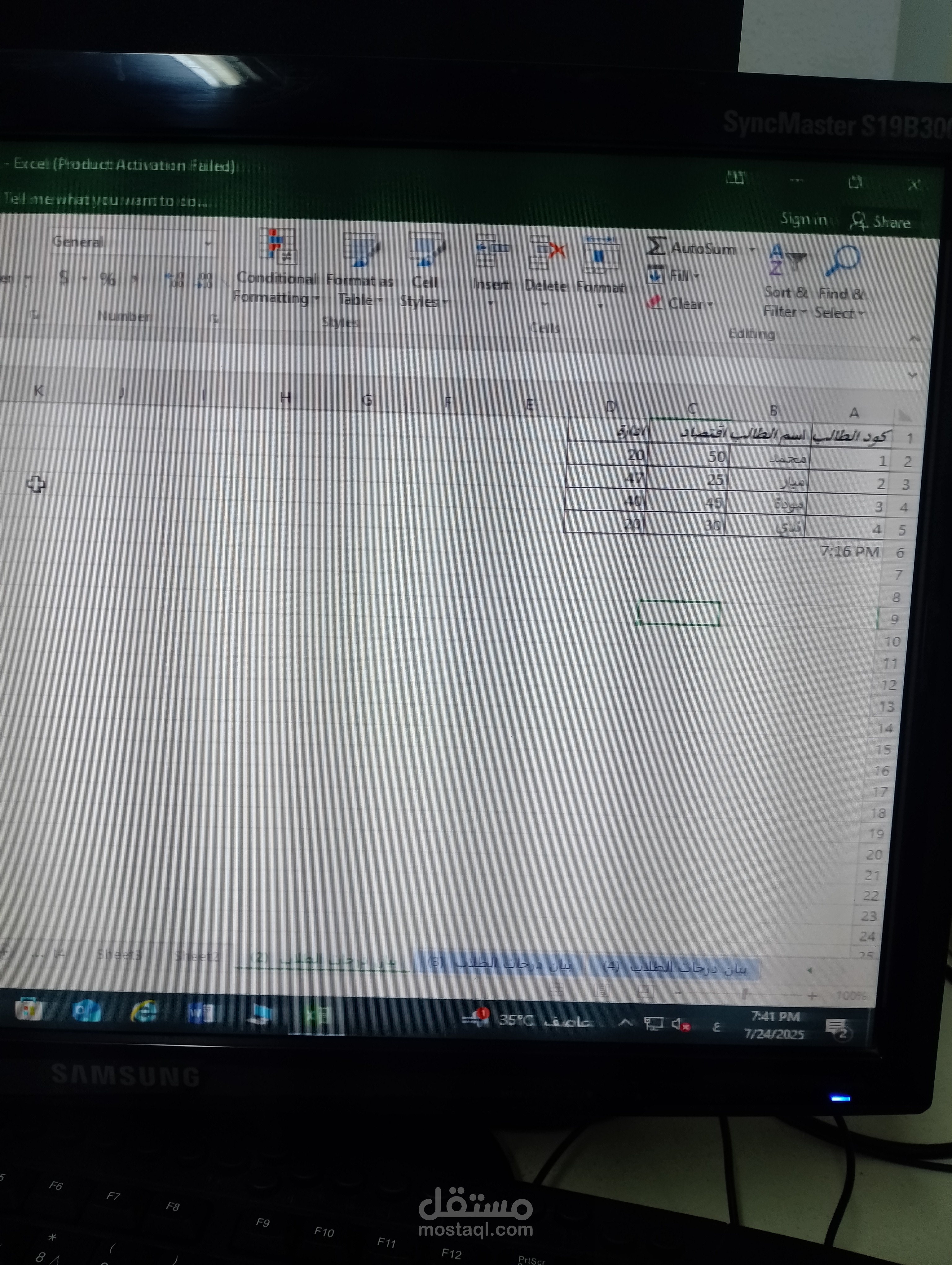Apply accounting dollar number format
Viewport: 952px width, 1265px height.
coord(64,277)
